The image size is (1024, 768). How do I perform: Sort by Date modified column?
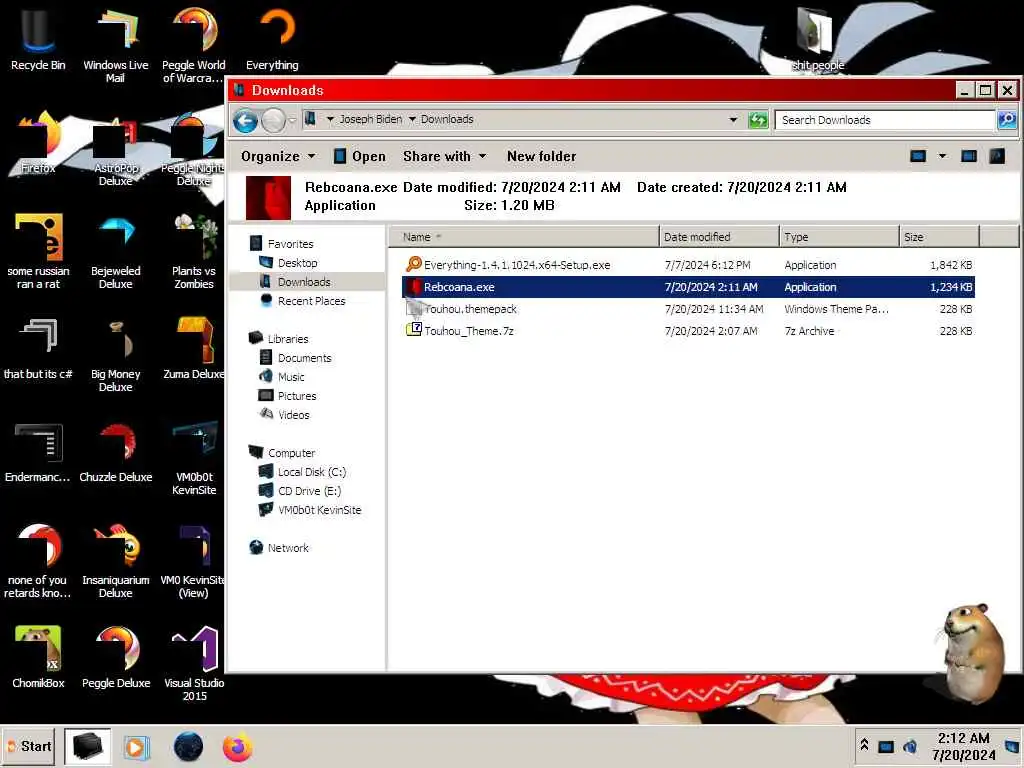point(719,237)
